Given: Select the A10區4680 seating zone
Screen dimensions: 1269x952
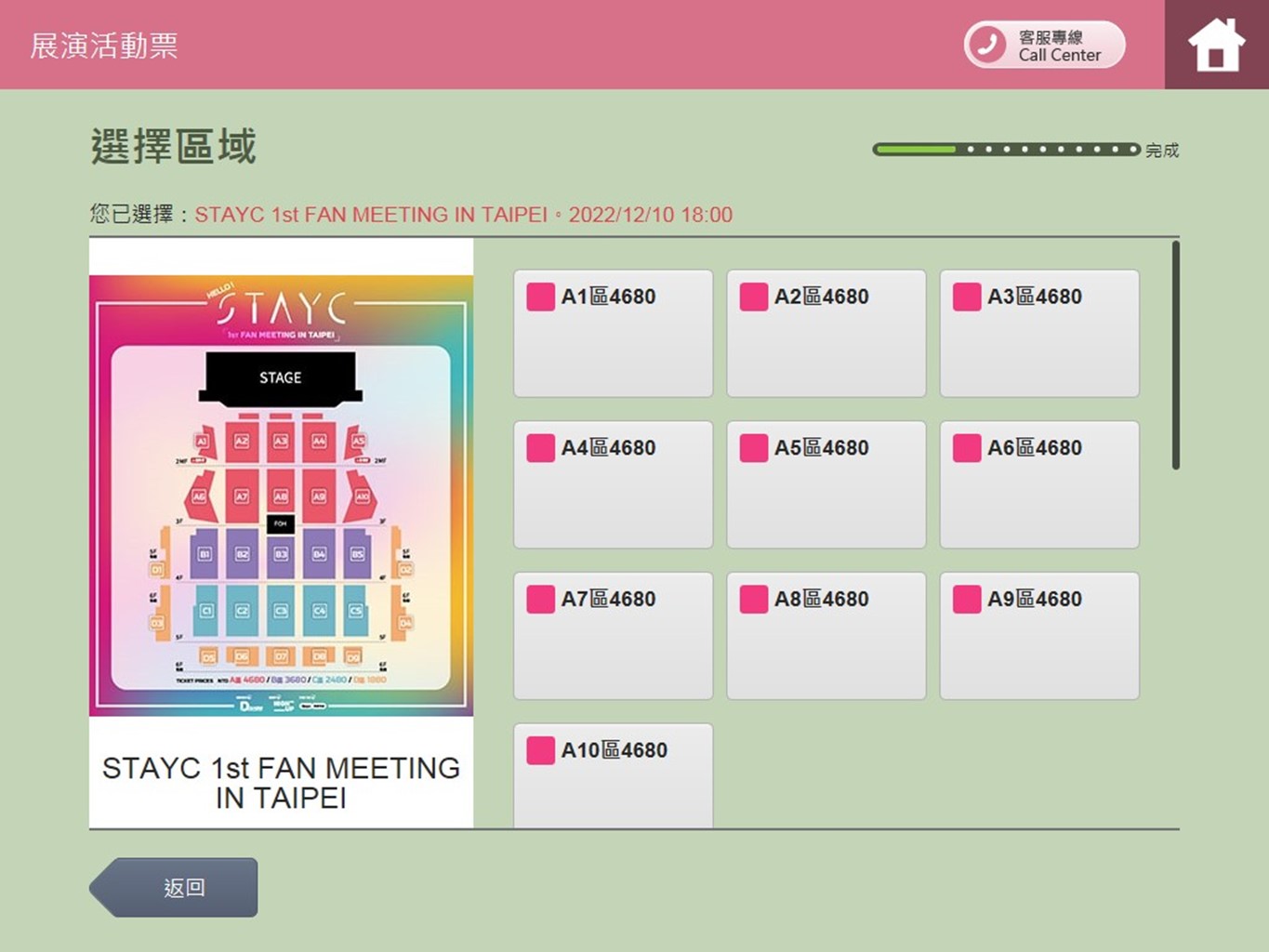Looking at the screenshot, I should [613, 776].
